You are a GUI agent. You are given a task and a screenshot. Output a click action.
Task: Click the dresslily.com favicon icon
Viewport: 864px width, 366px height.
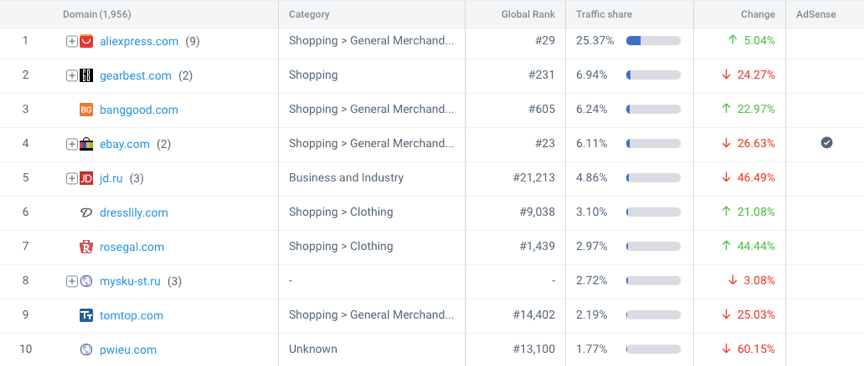click(x=86, y=213)
